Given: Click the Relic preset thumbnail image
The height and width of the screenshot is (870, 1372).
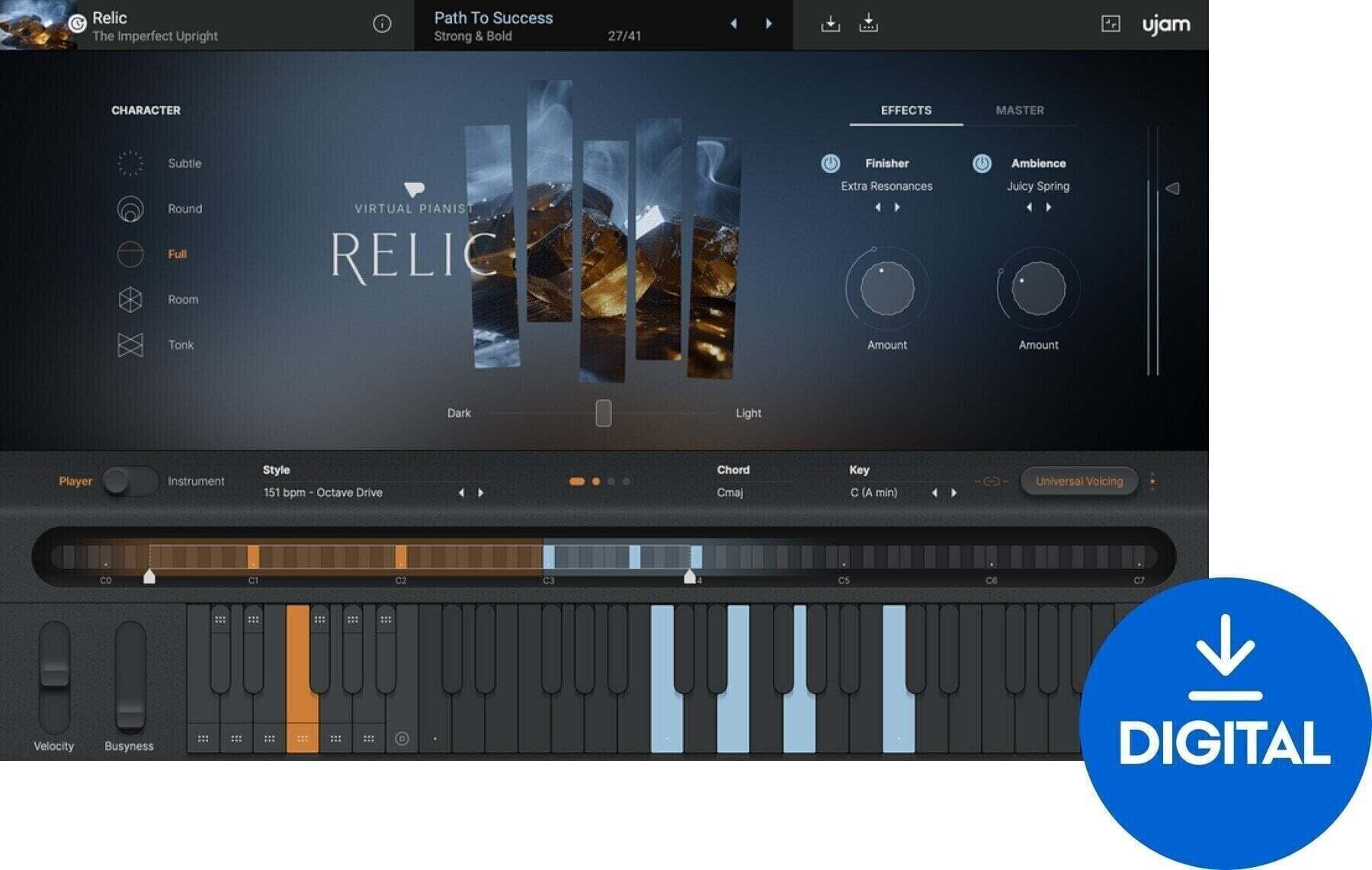Looking at the screenshot, I should [x=38, y=25].
